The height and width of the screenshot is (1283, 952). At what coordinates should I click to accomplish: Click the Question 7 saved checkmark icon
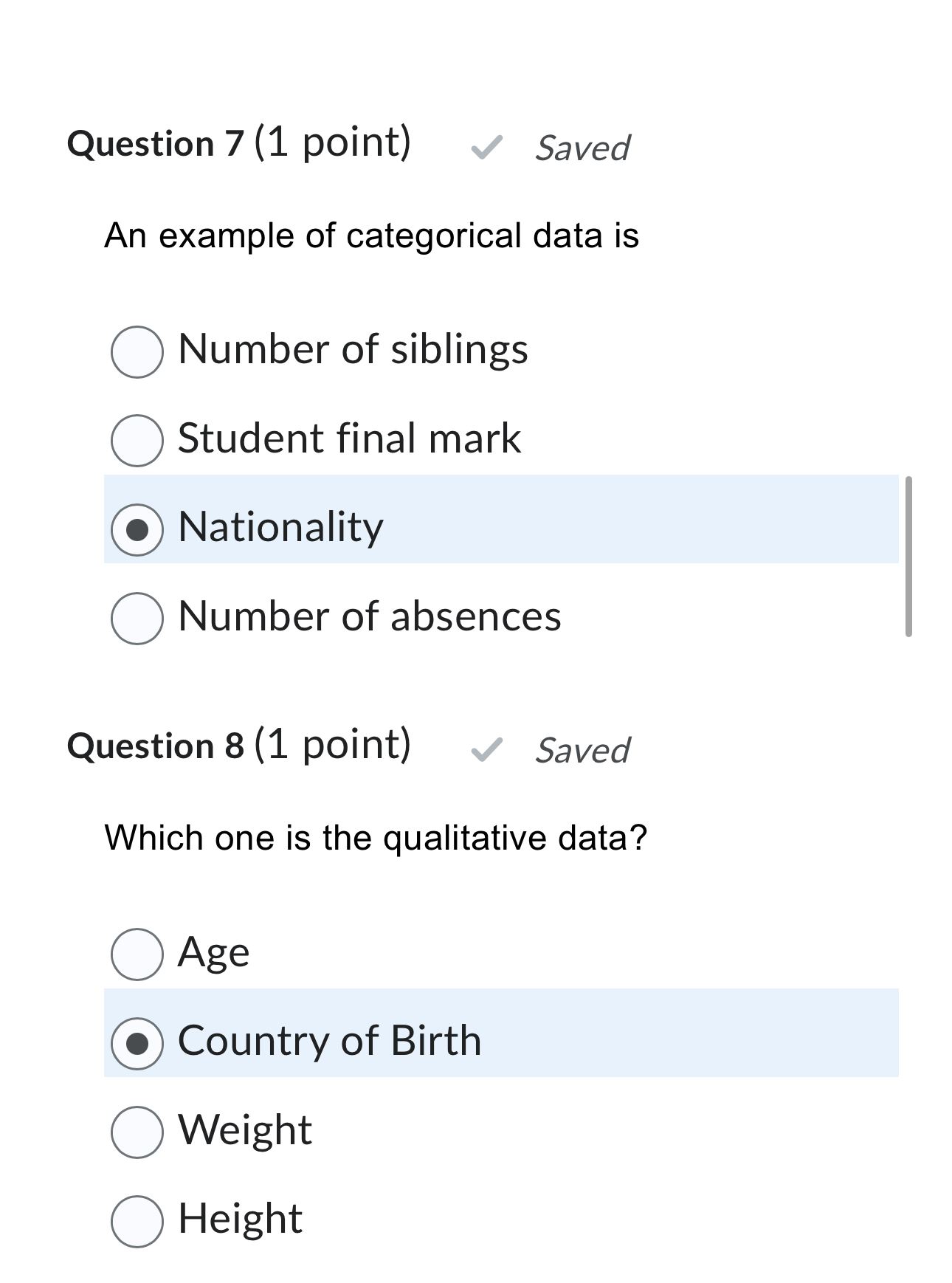[487, 148]
